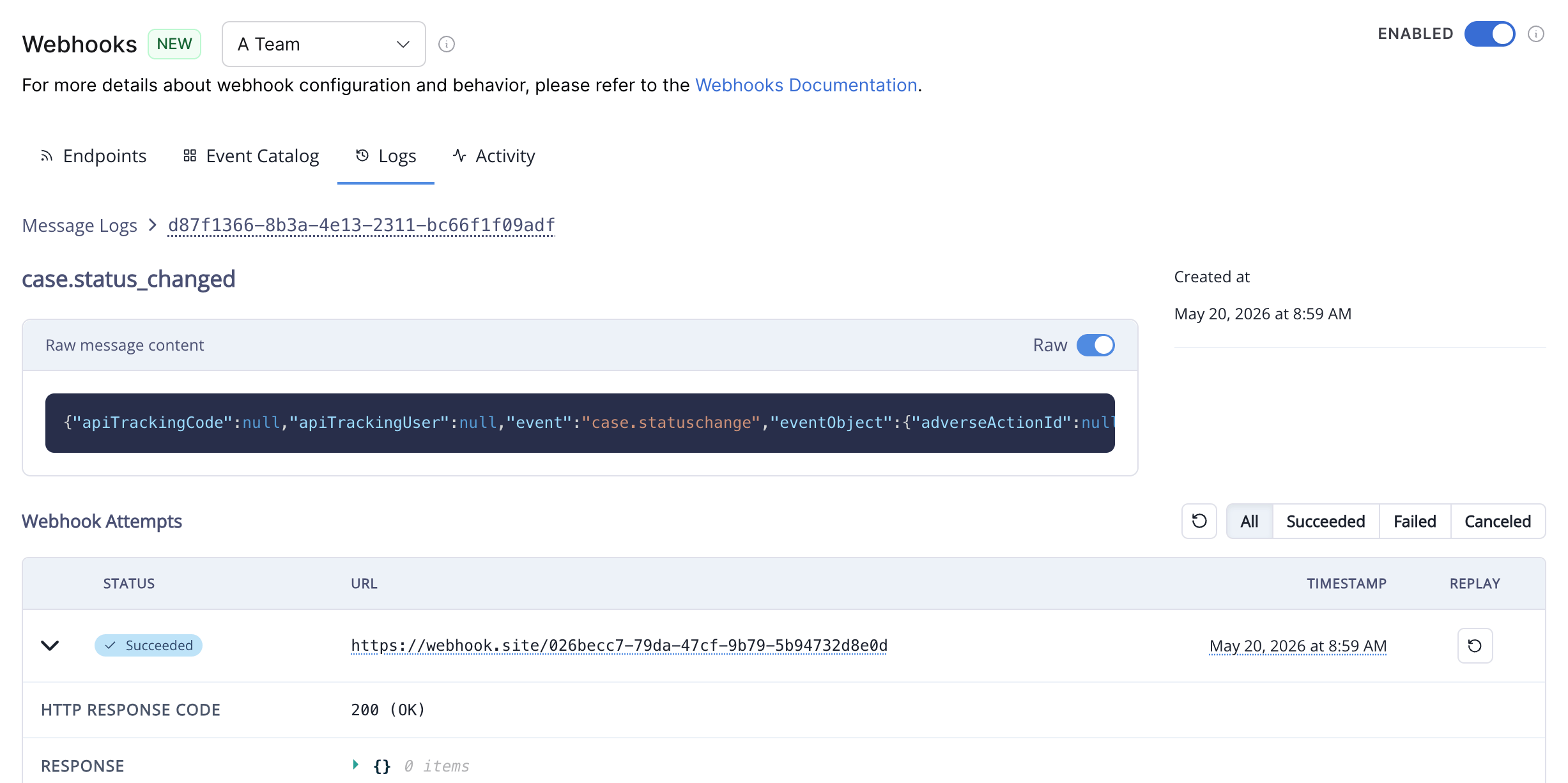Click the refresh icon next to attempt filters
The height and width of the screenshot is (783, 1568).
click(1199, 521)
